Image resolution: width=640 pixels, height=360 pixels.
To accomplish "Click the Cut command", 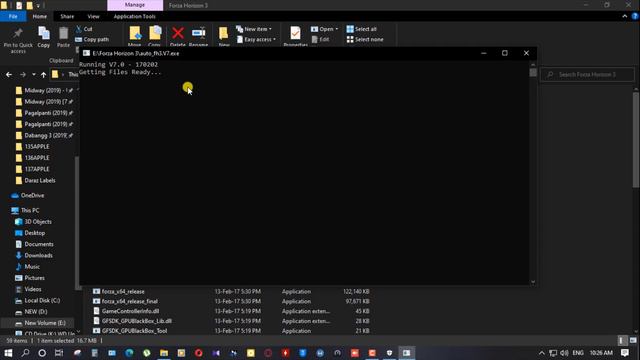I will click(x=84, y=29).
